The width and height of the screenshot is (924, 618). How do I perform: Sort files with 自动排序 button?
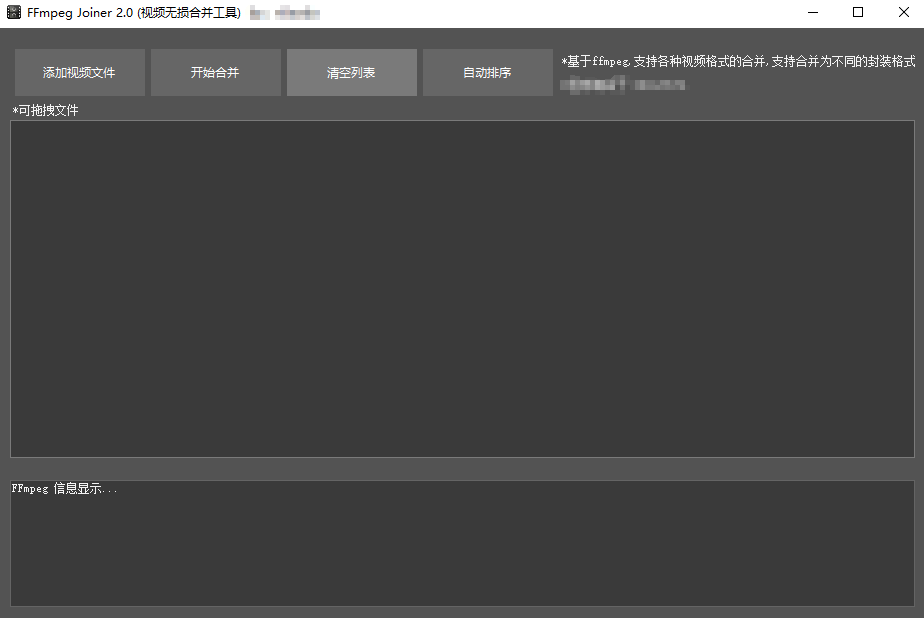488,72
